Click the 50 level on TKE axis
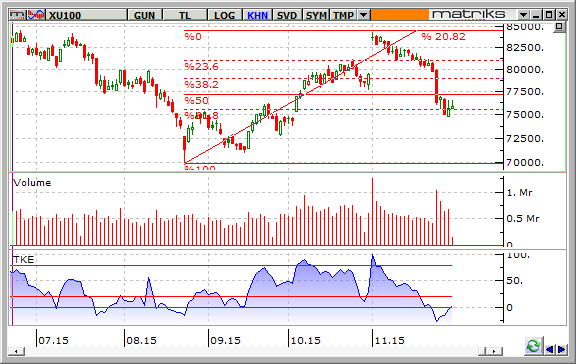Screen dimensions: 576x364 pos(515,281)
